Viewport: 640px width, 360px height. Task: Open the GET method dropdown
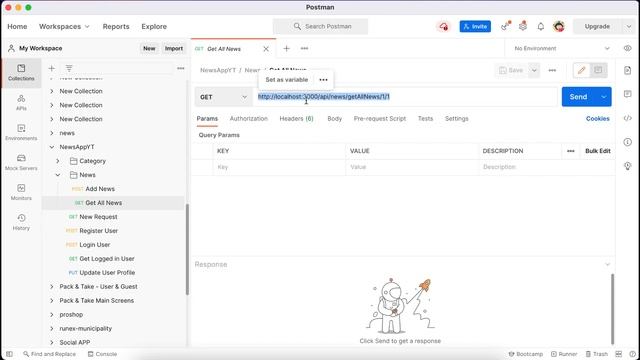[223, 97]
